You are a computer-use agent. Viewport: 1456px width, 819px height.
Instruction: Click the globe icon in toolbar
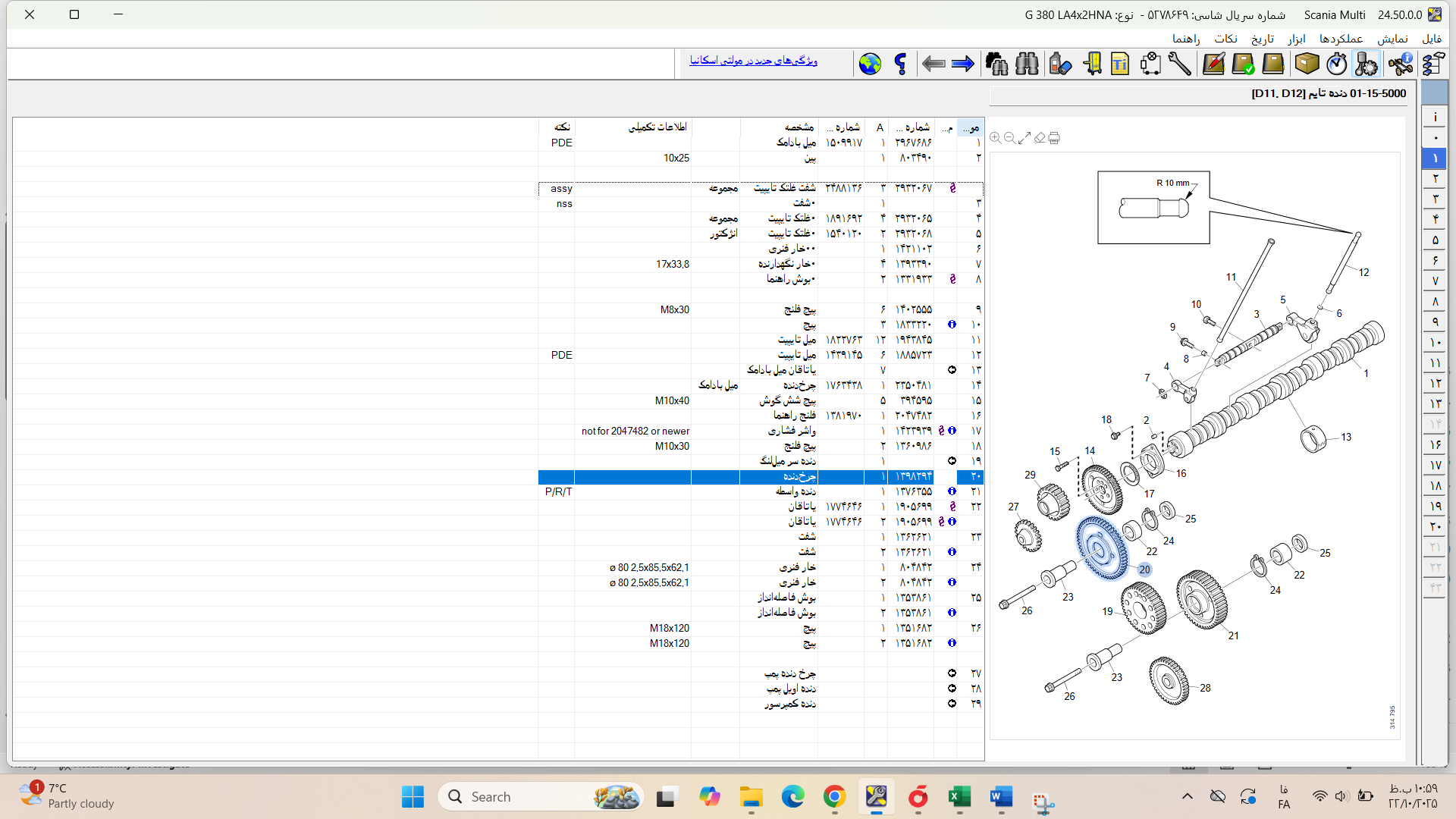tap(870, 64)
